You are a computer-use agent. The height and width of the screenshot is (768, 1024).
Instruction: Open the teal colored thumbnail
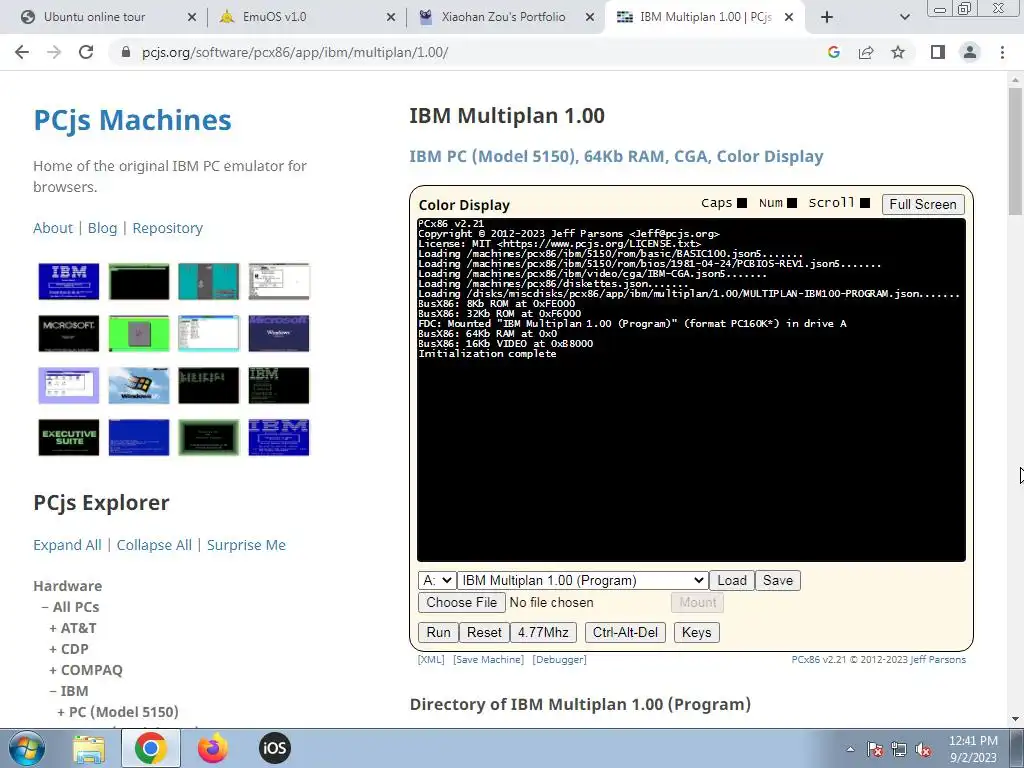pos(209,281)
